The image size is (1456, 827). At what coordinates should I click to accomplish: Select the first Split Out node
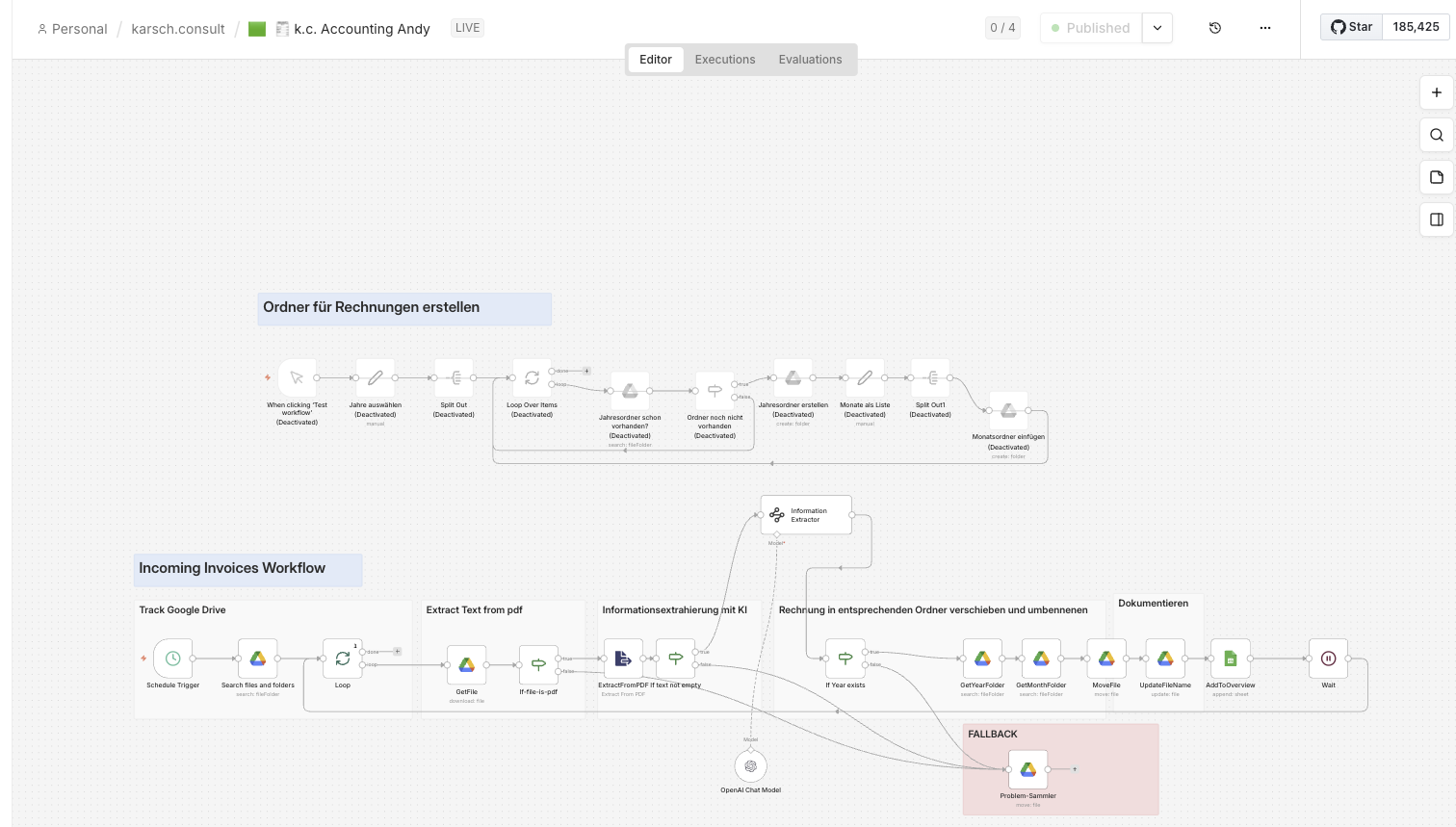pyautogui.click(x=454, y=378)
